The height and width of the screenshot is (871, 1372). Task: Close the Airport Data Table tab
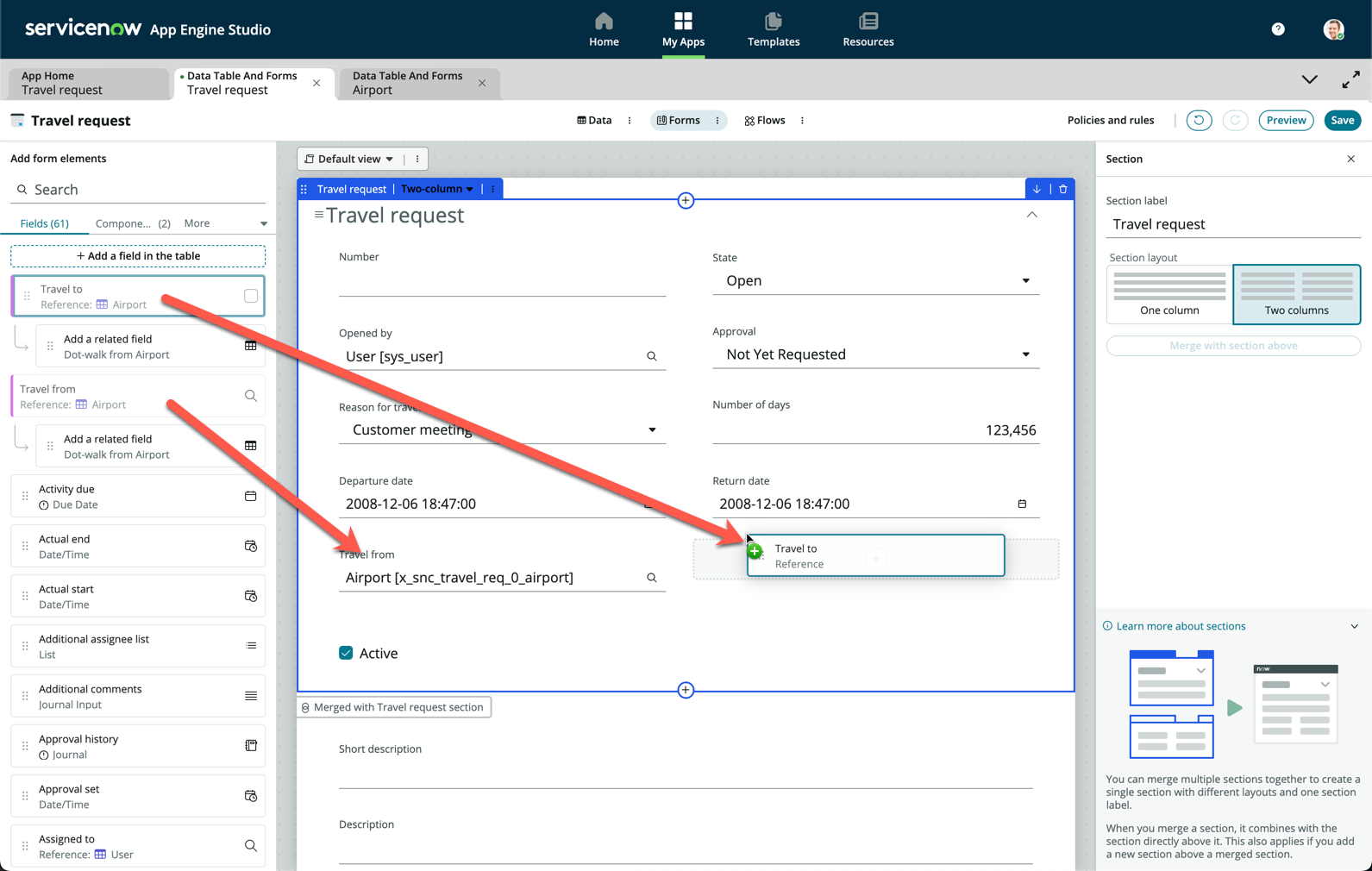[x=482, y=83]
